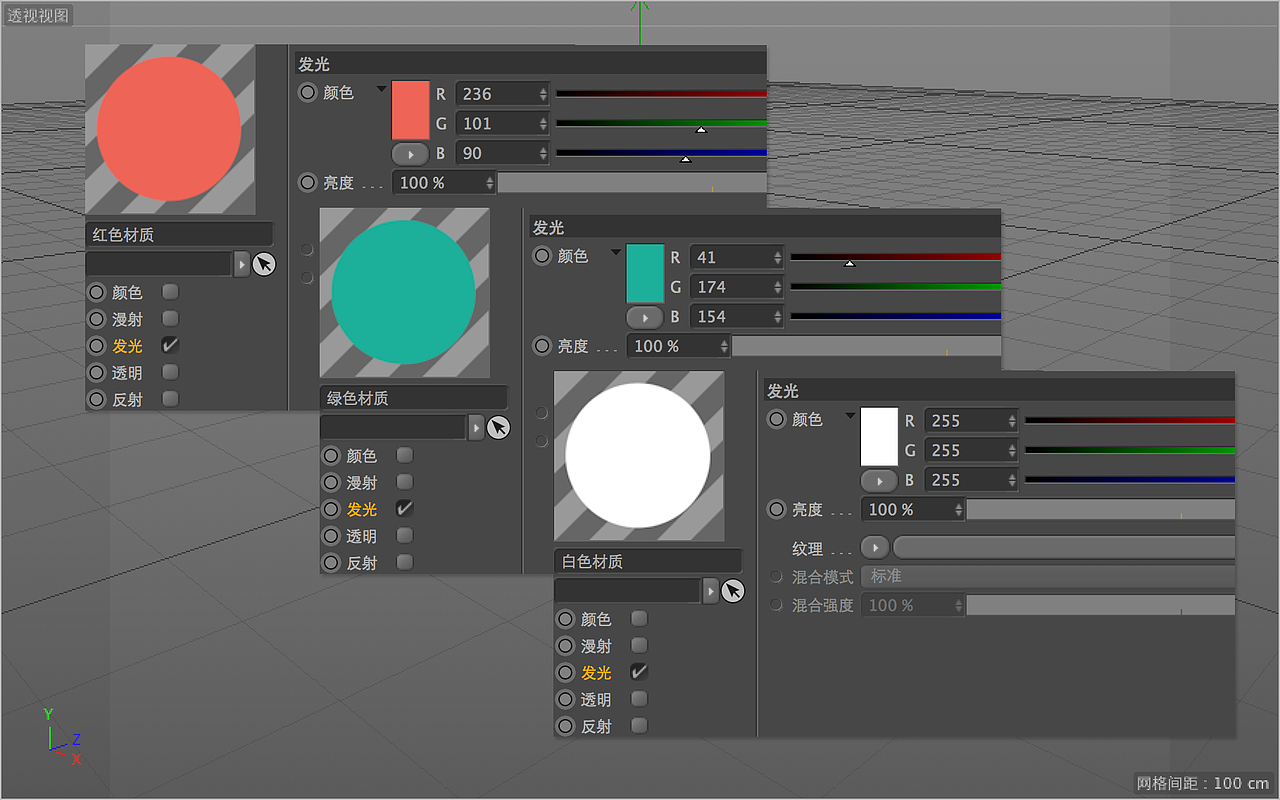Enable 反射 checkbox in green material panel
The width and height of the screenshot is (1280, 800).
coord(404,562)
